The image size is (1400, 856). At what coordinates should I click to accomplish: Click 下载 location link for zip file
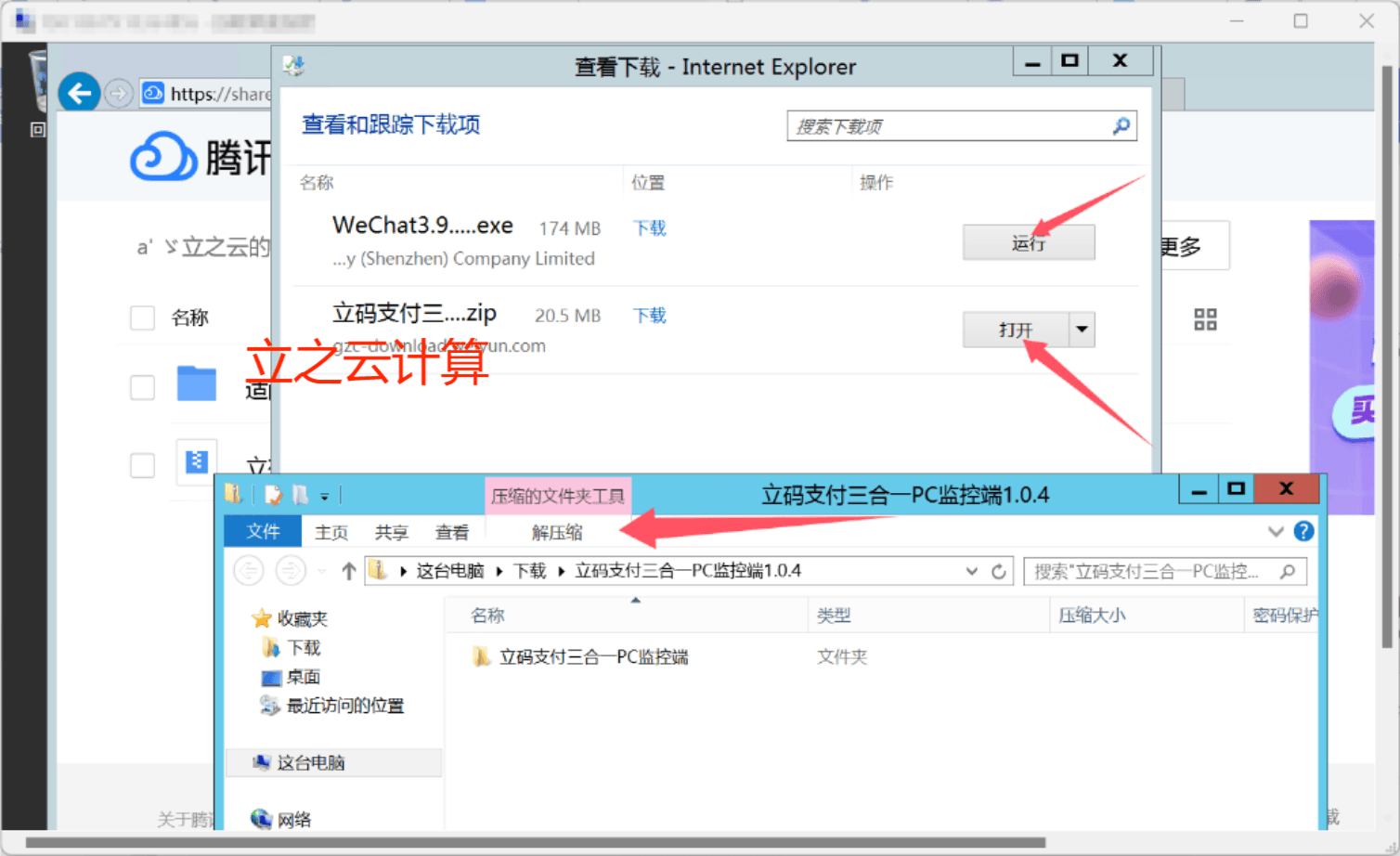[650, 316]
